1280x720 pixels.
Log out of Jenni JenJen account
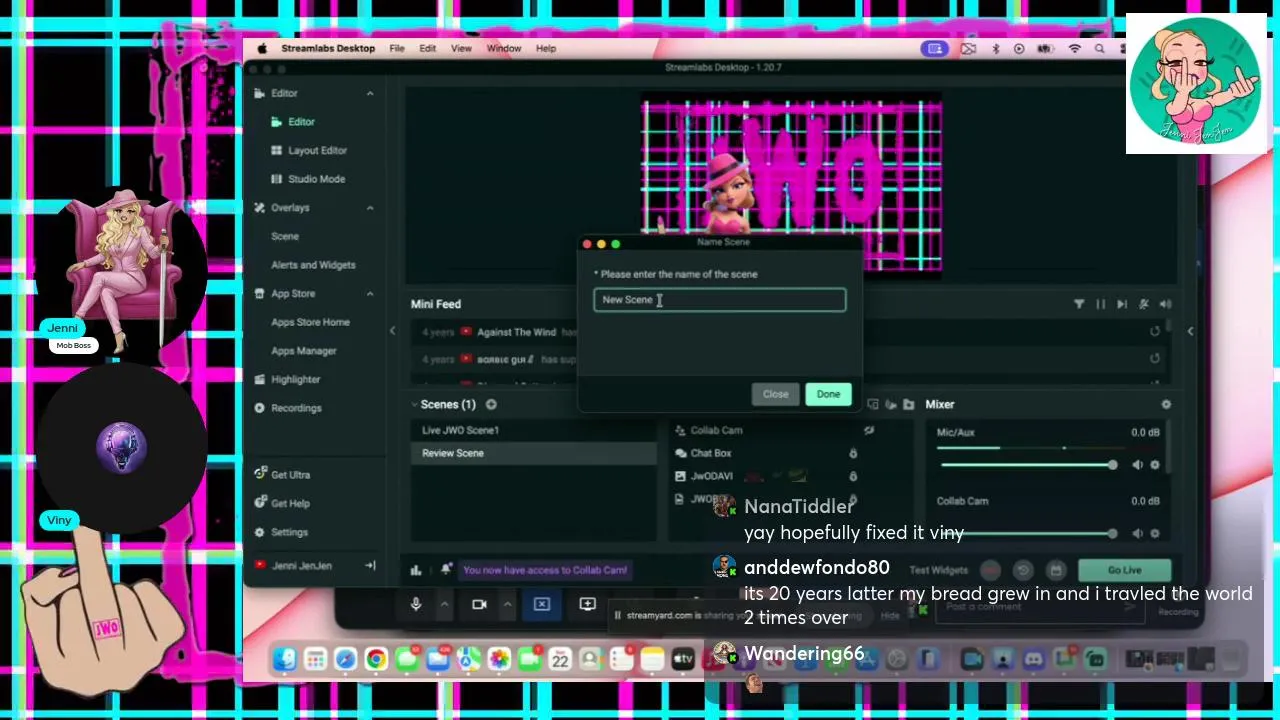pyautogui.click(x=370, y=566)
